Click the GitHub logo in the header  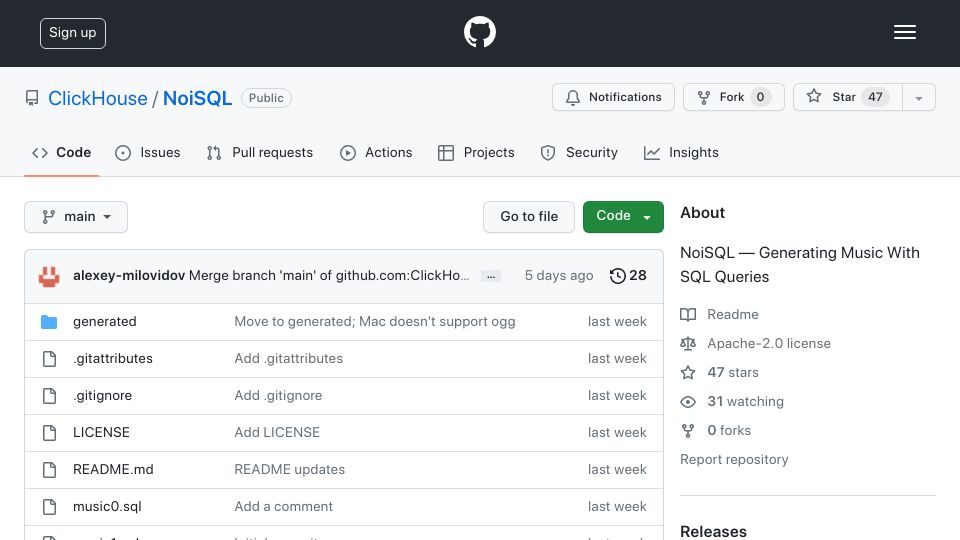(479, 32)
